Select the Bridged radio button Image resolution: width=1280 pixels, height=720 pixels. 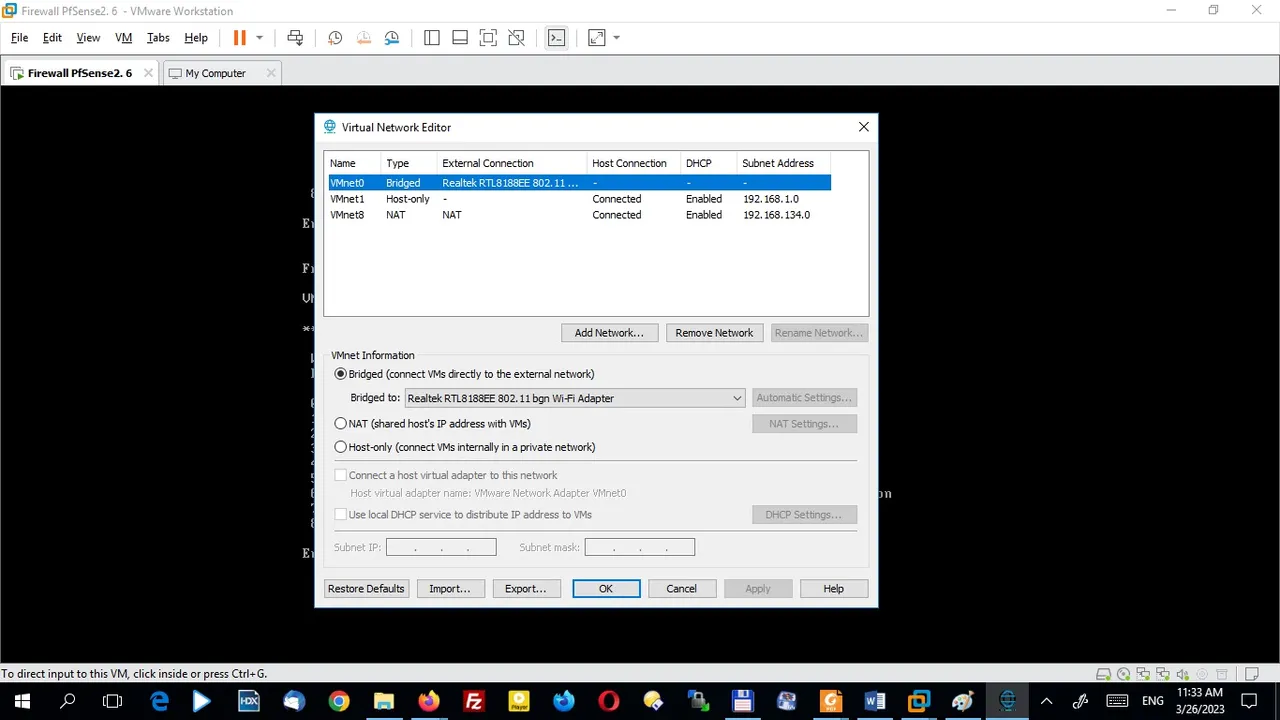tap(341, 374)
